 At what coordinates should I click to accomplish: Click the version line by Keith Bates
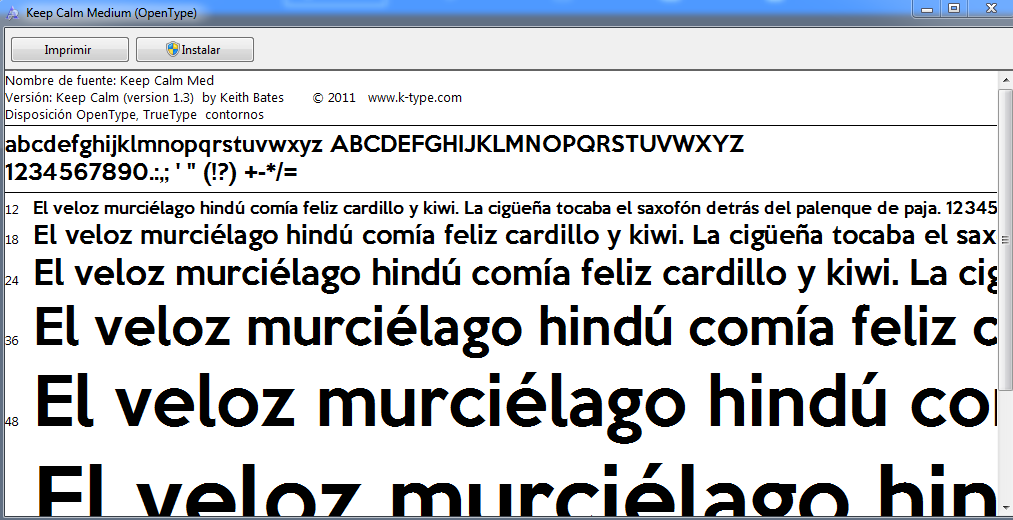tap(144, 98)
